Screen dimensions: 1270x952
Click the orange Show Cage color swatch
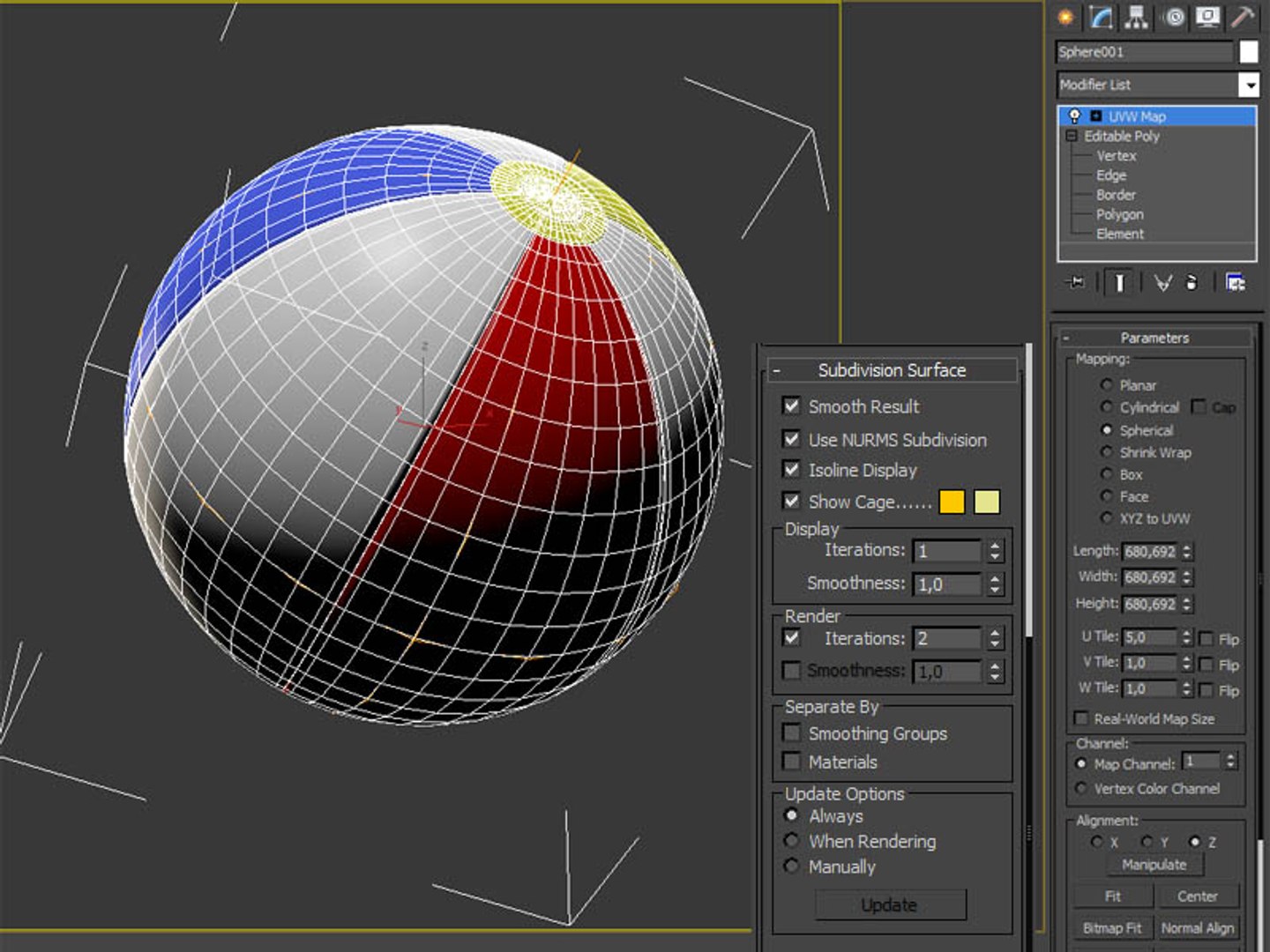pos(952,502)
